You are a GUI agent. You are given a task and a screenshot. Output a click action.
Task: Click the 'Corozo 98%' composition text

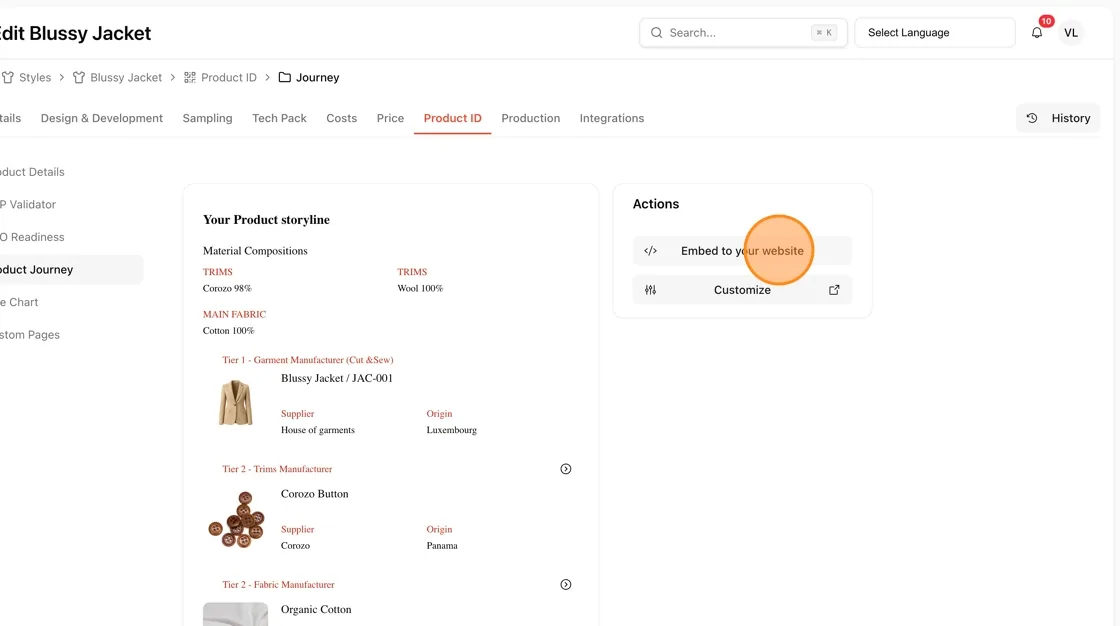pos(227,289)
